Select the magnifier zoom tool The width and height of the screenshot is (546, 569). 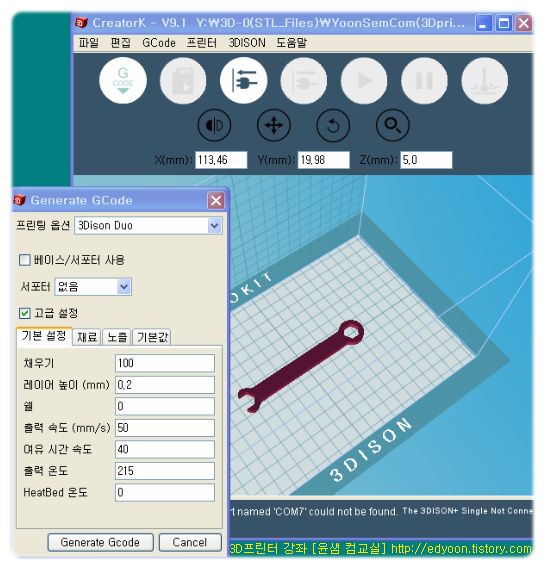coord(393,125)
